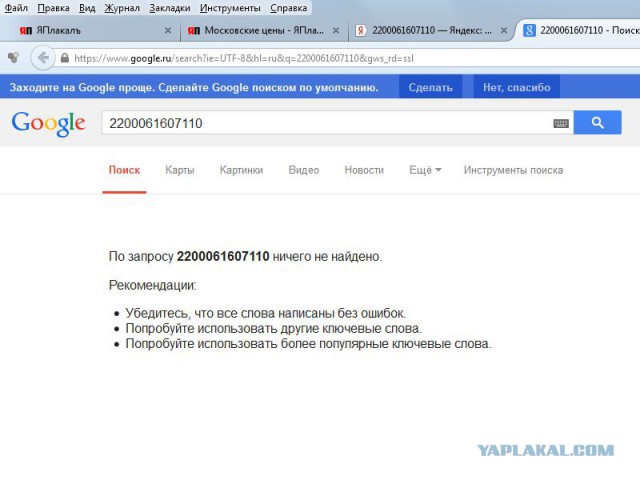Switch to Картинки search category
Image resolution: width=640 pixels, height=480 pixels.
click(241, 170)
